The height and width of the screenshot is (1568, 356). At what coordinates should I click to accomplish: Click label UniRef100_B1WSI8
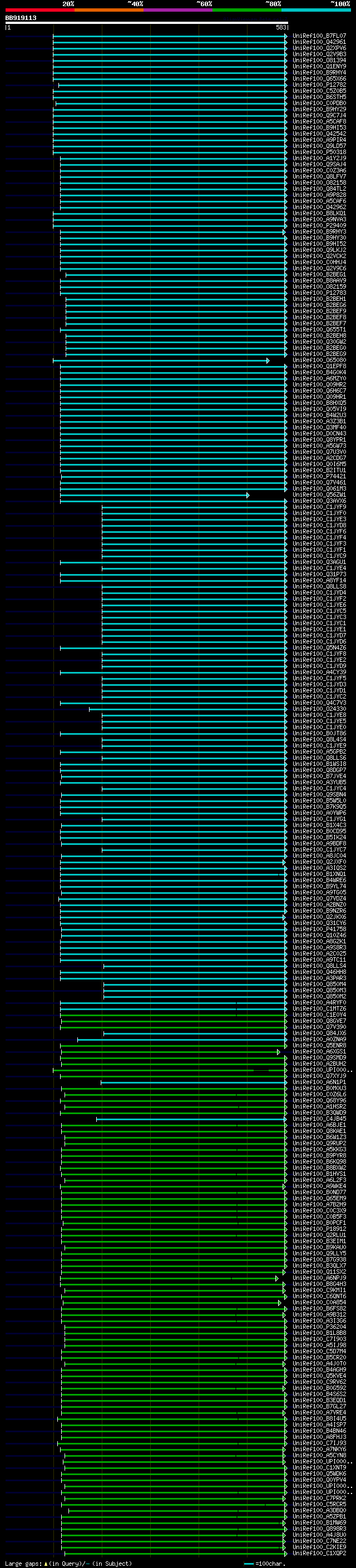(x=319, y=764)
